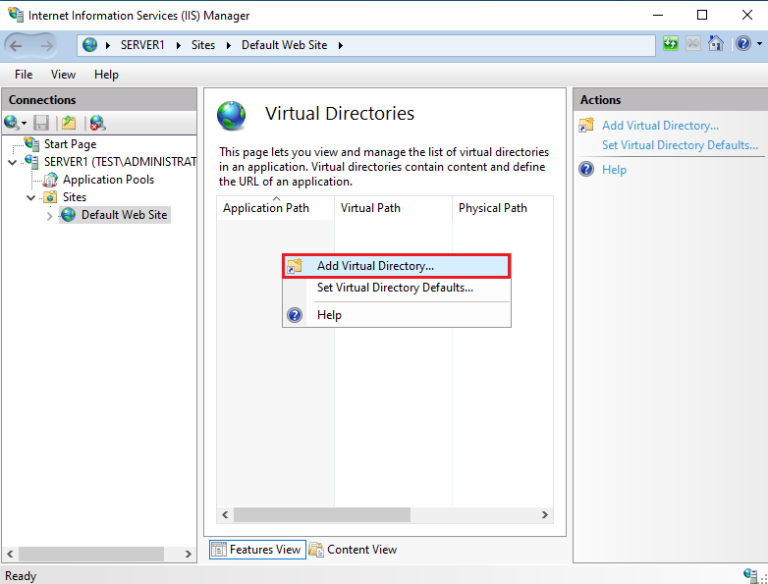
Task: Open Start Page in Connections tree
Action: (x=70, y=145)
